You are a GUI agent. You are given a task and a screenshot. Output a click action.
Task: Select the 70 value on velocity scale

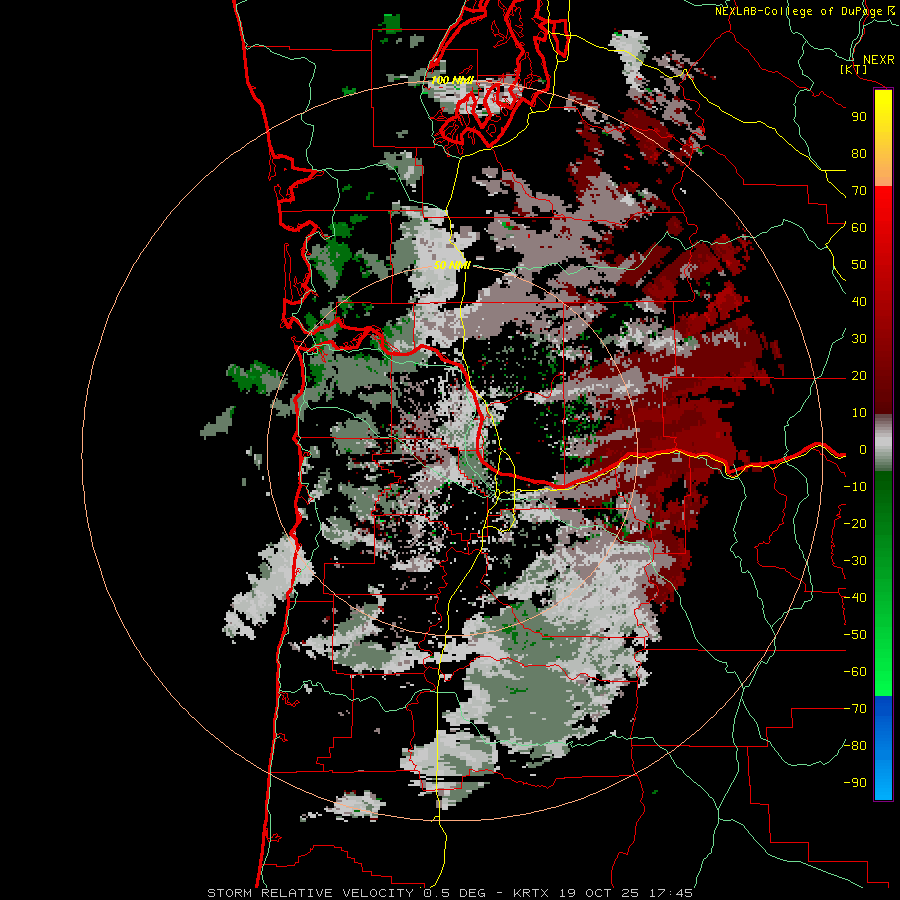point(859,191)
